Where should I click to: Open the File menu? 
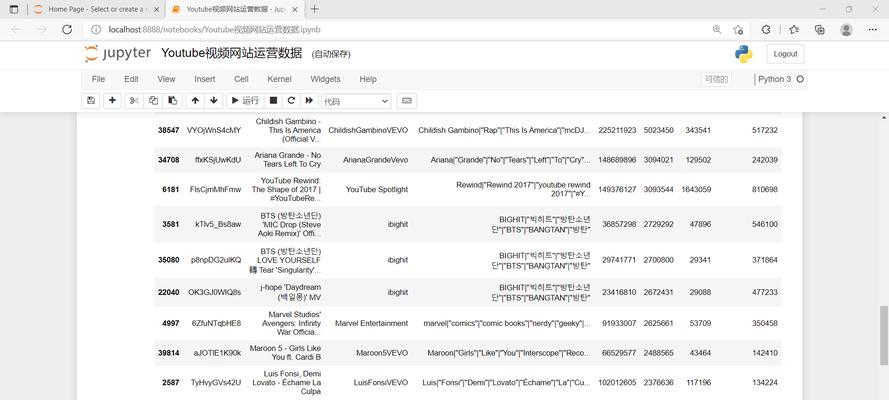click(x=98, y=79)
